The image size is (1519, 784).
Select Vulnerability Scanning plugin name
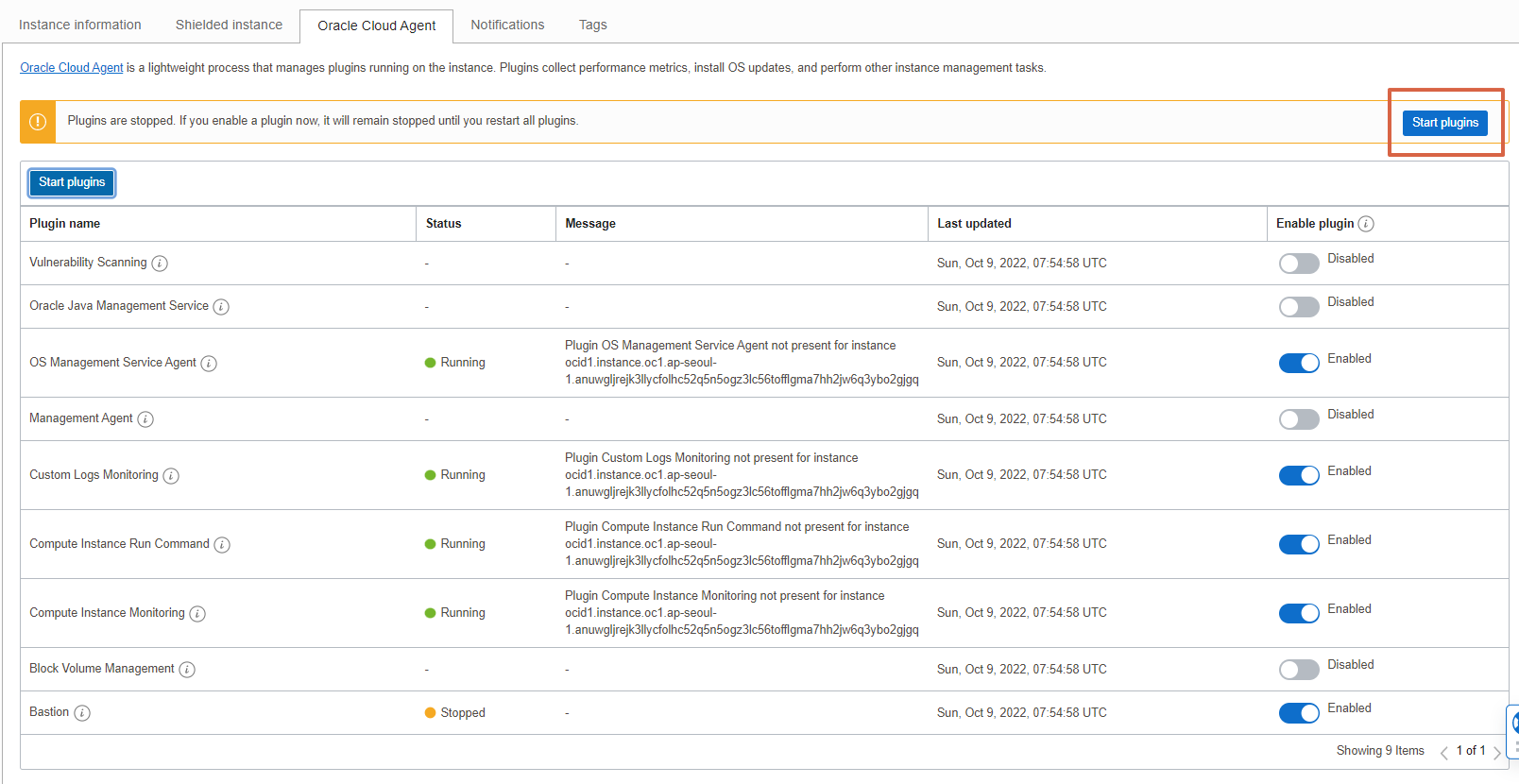[88, 263]
